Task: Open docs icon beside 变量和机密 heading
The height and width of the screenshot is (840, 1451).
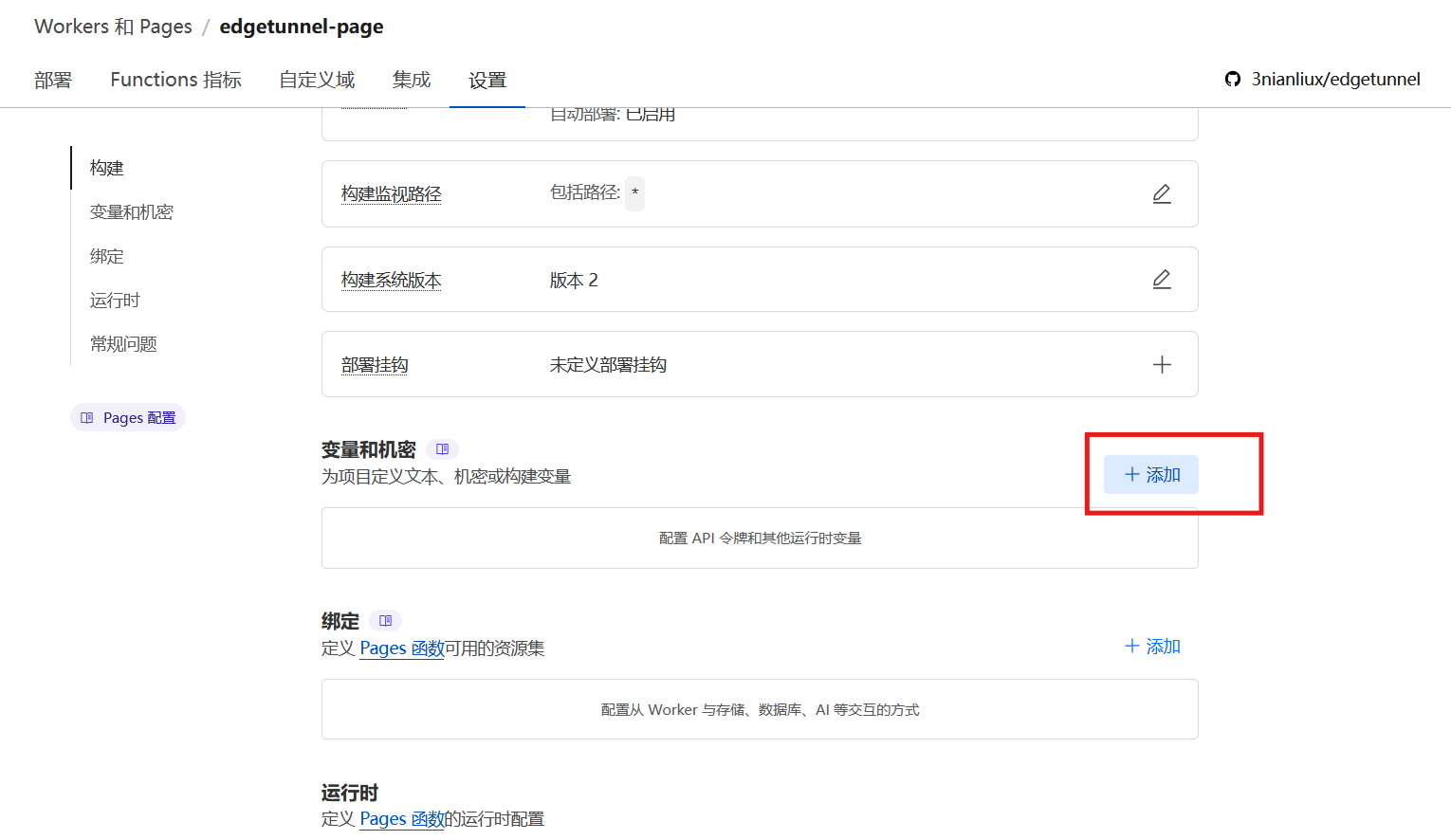Action: click(442, 449)
